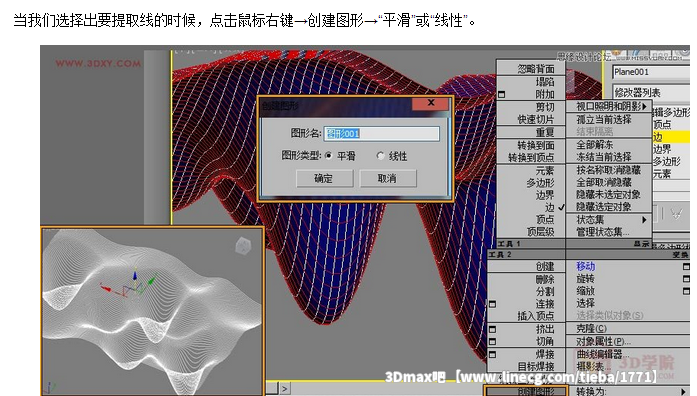Click the 图形名 name input field
The image size is (697, 396).
click(x=381, y=133)
